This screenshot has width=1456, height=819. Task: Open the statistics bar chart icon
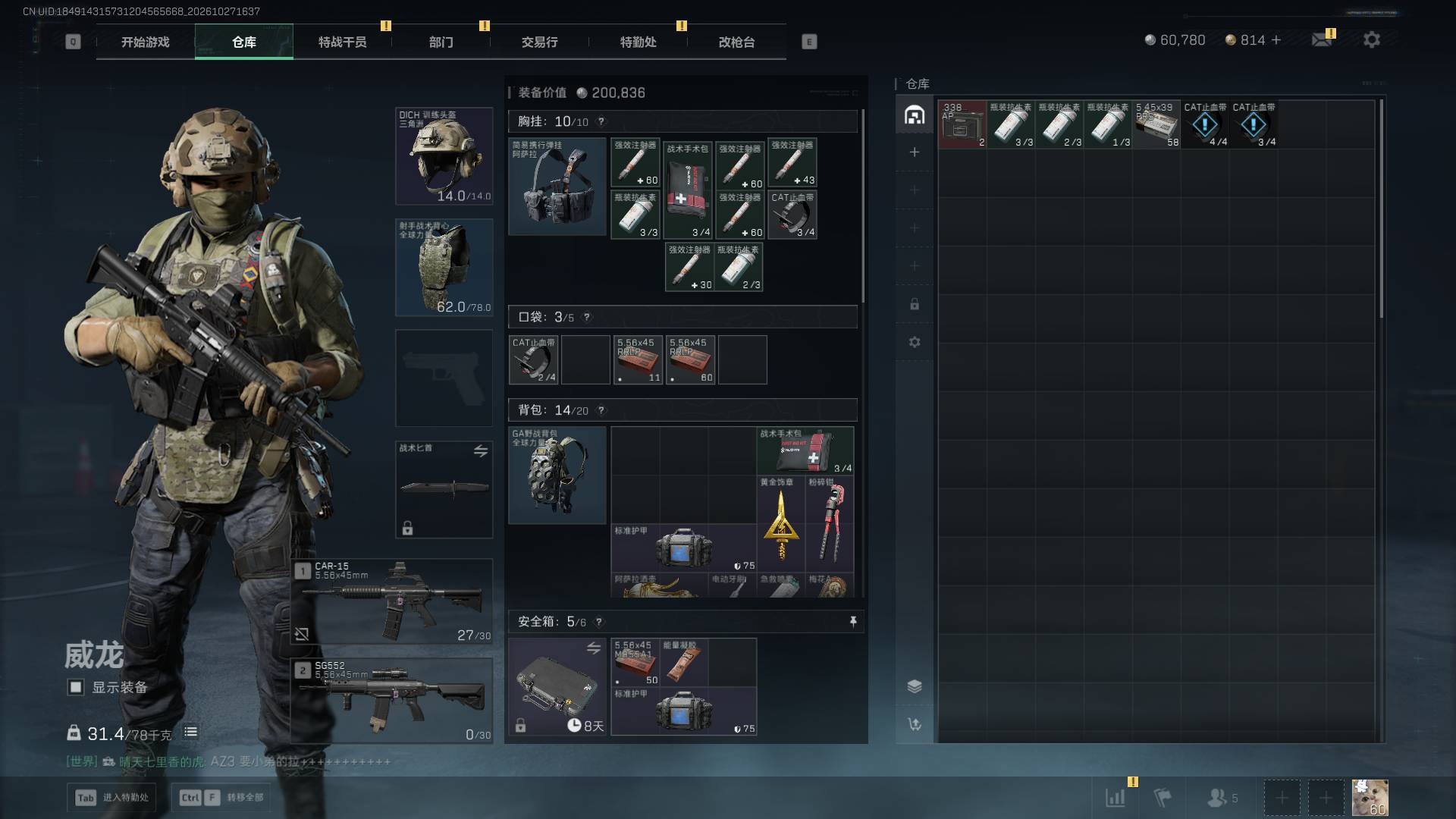click(x=1116, y=798)
